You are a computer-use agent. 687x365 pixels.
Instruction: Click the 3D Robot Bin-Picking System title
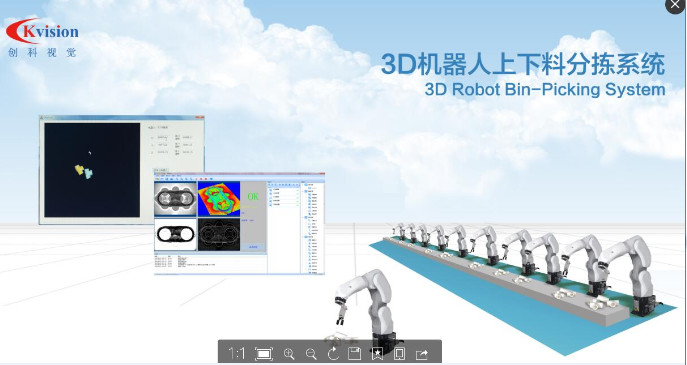coord(545,89)
